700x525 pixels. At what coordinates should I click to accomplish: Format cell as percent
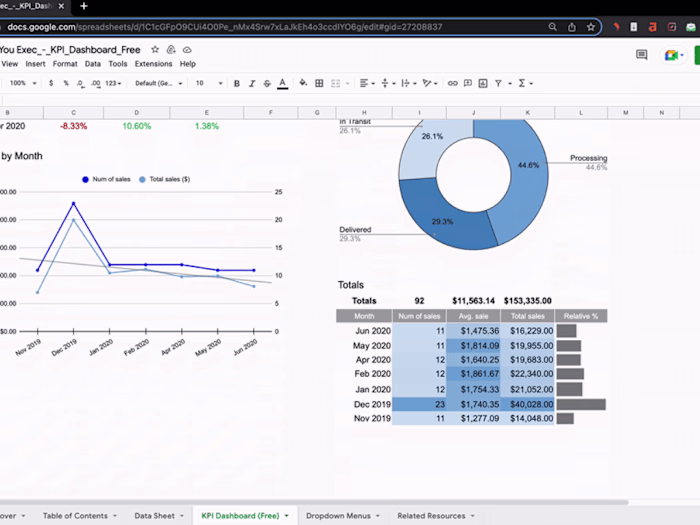(66, 83)
